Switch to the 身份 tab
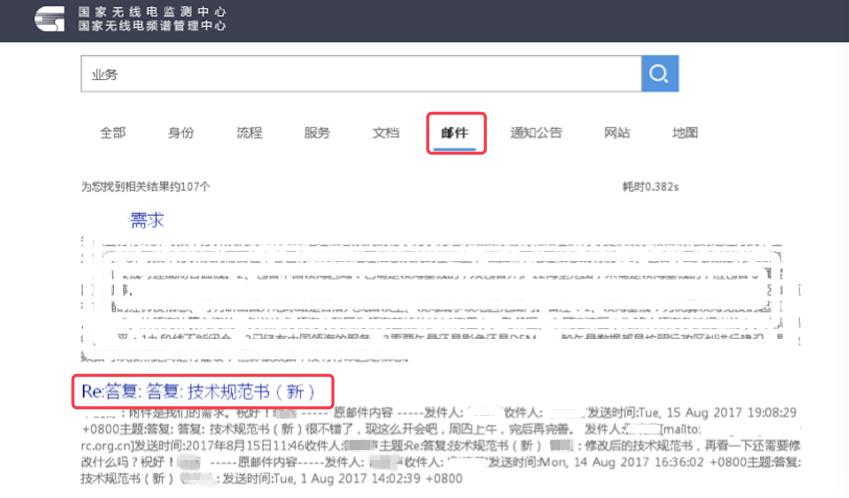 [x=181, y=133]
